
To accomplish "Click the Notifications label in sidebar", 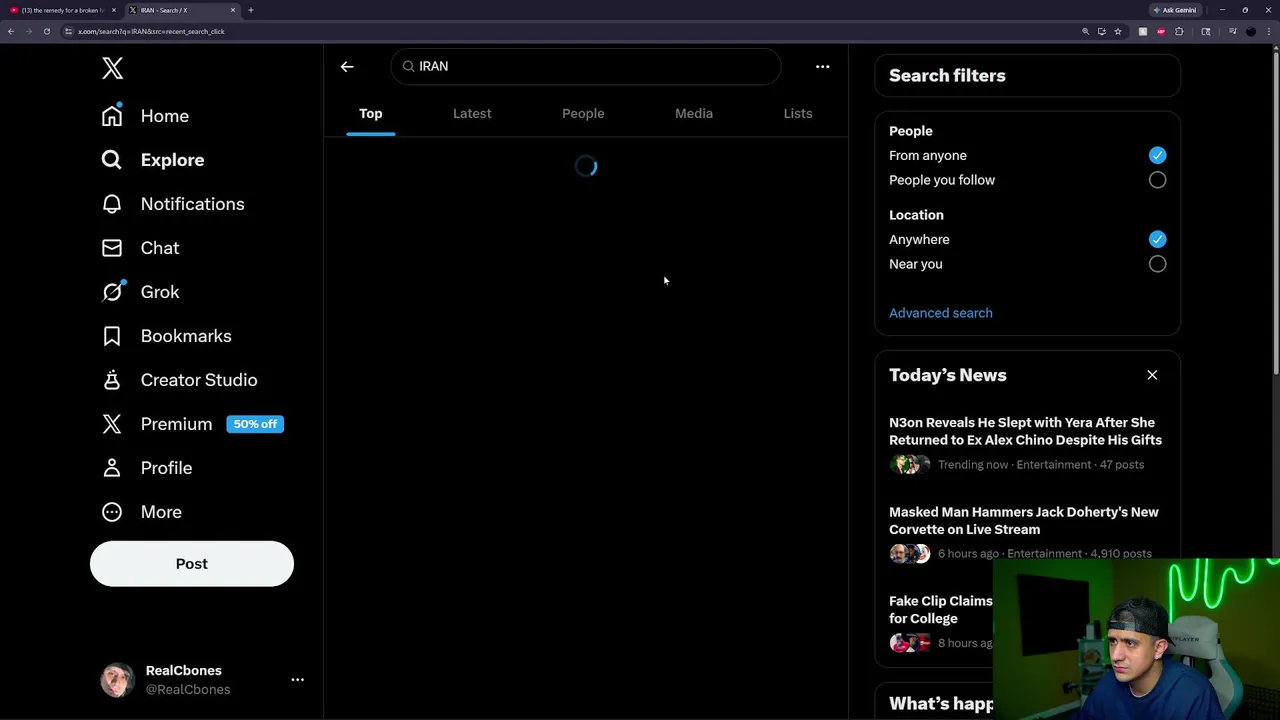I will pyautogui.click(x=192, y=204).
